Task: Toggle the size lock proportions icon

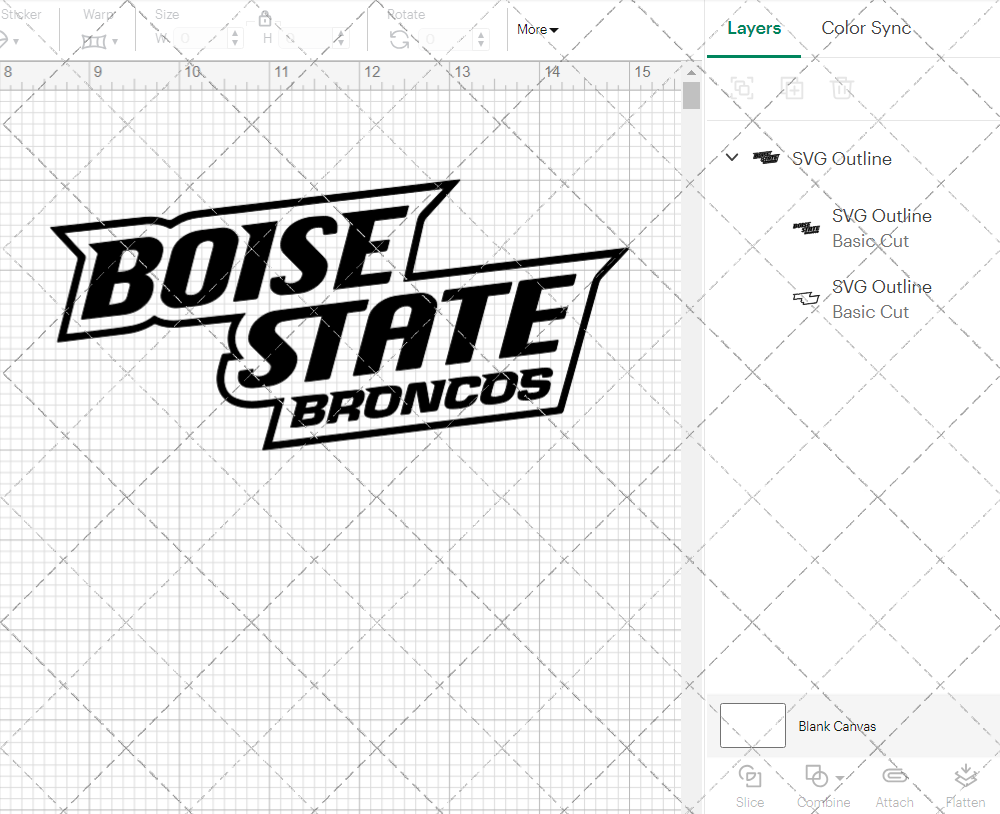Action: pos(265,18)
